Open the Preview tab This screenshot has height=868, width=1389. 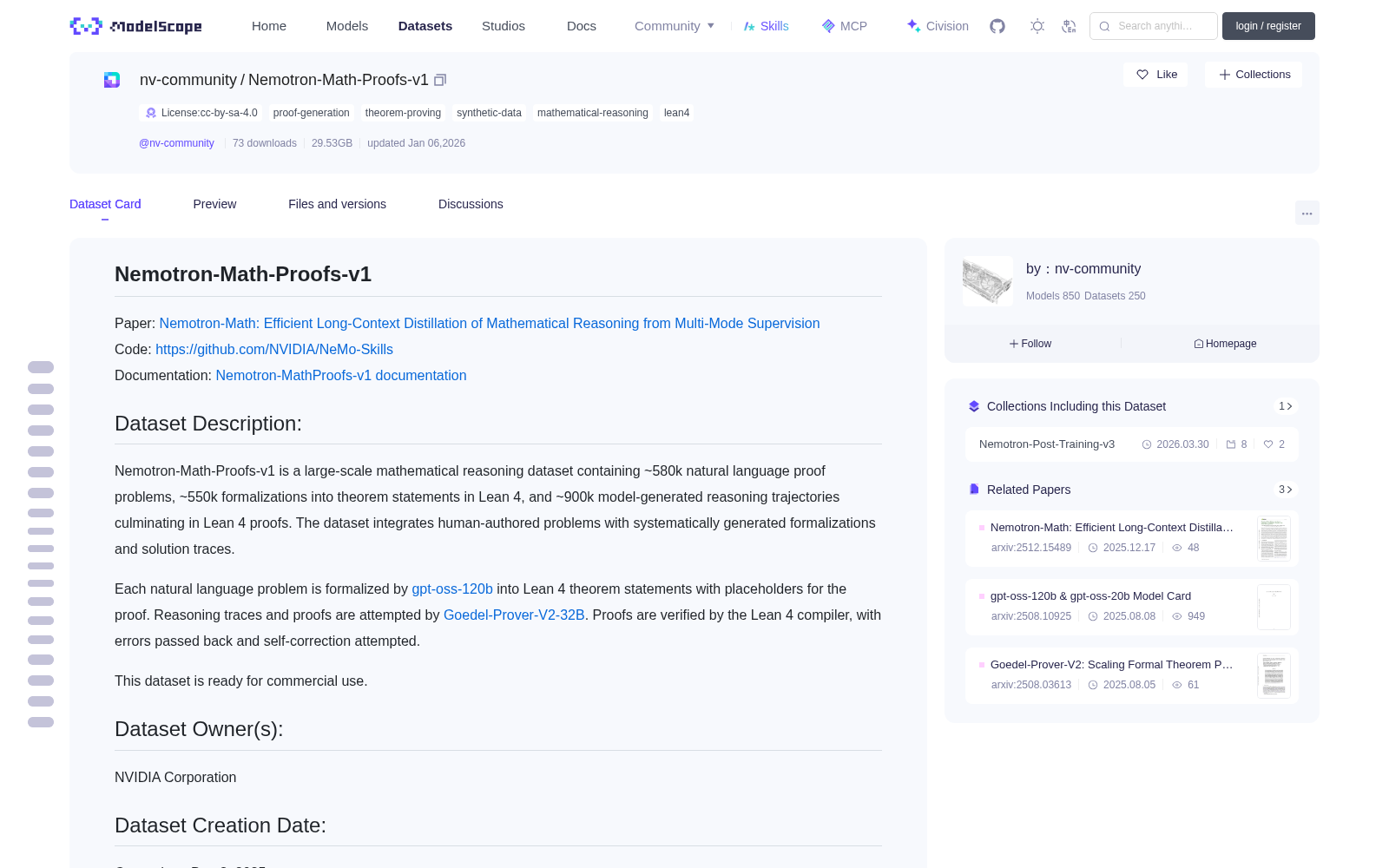click(x=214, y=204)
